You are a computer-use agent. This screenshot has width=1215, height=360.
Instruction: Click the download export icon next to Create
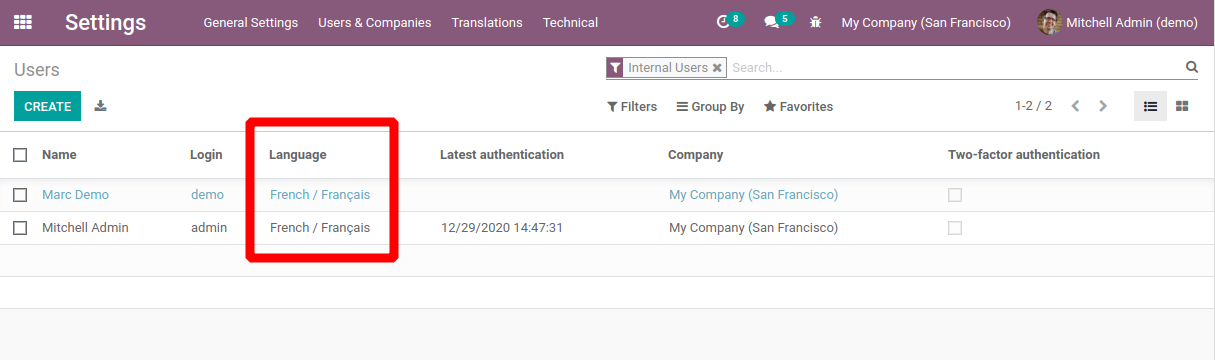[100, 106]
